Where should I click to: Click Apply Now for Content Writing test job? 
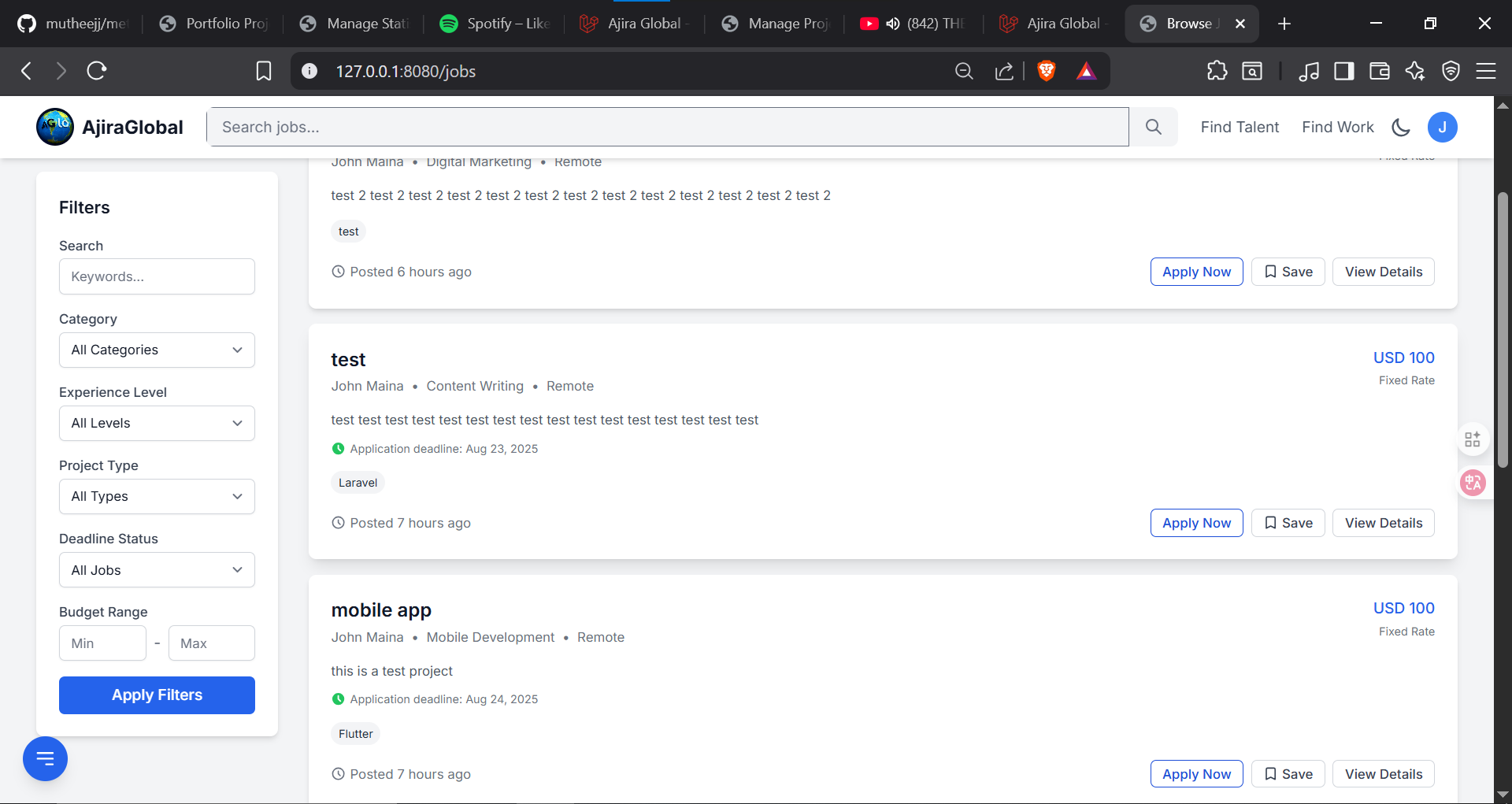(1196, 523)
